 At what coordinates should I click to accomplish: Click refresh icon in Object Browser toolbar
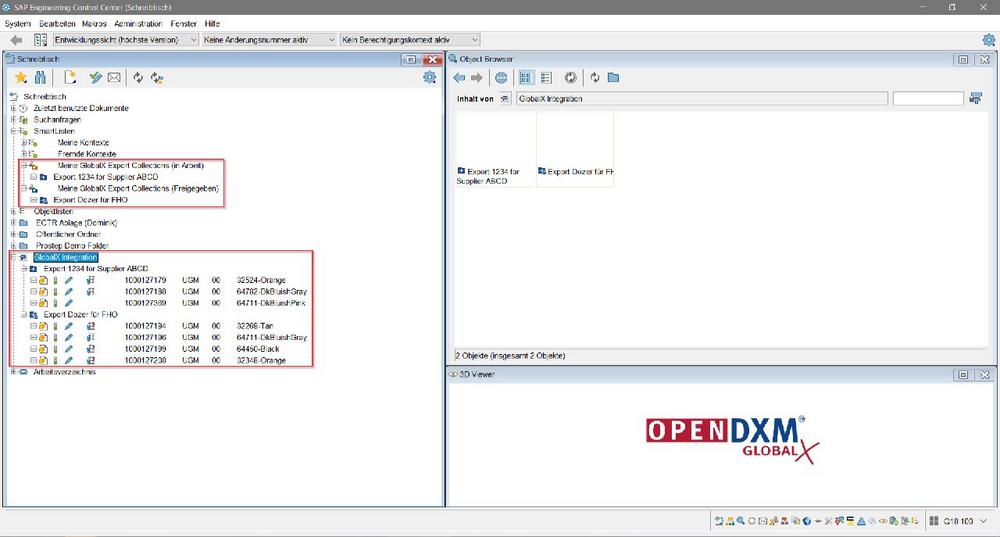pos(595,78)
